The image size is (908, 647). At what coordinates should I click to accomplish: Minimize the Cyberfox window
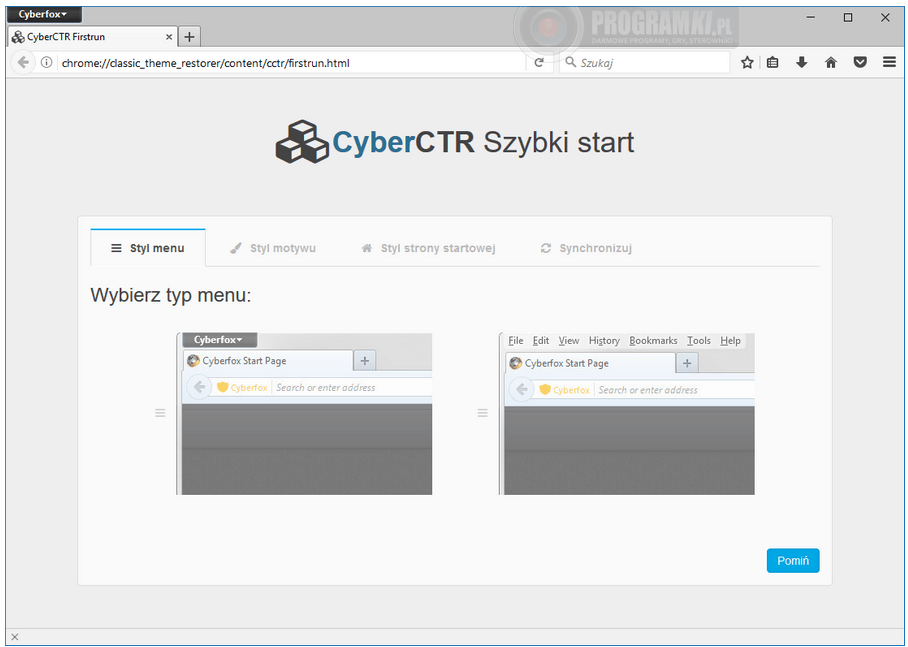coord(811,17)
